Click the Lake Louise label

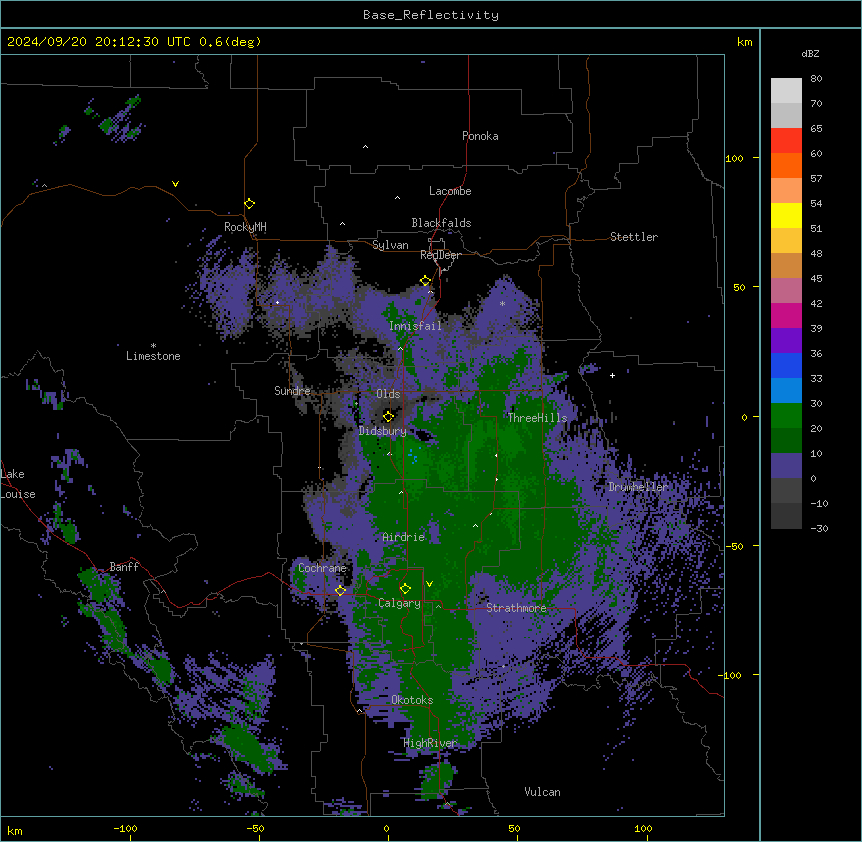[18, 484]
